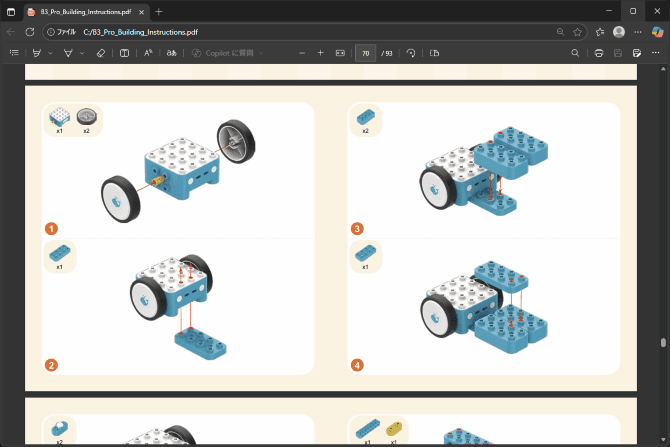Expand the draw tool options arrow

point(82,52)
